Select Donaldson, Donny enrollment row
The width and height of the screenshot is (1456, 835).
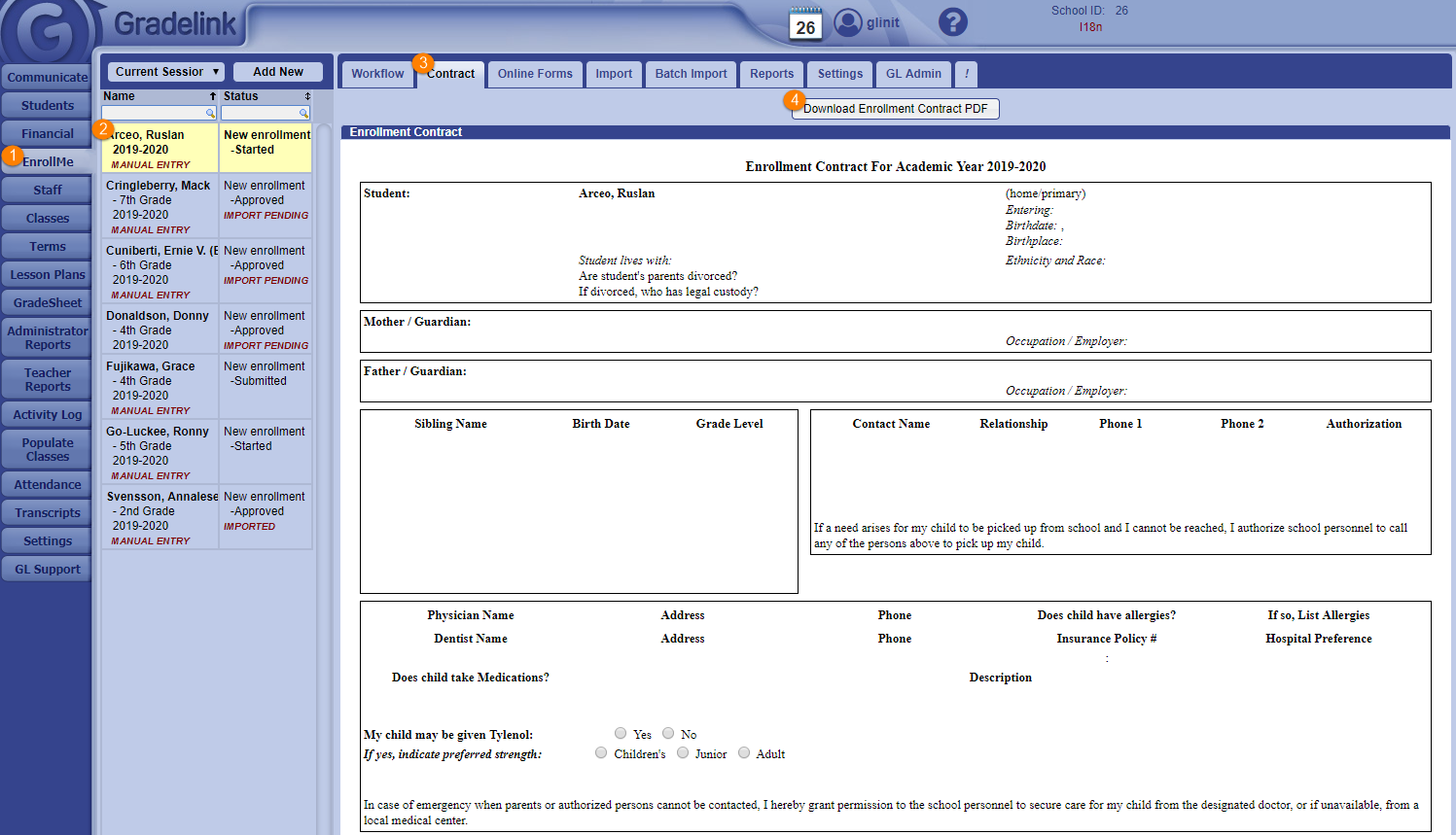(207, 331)
